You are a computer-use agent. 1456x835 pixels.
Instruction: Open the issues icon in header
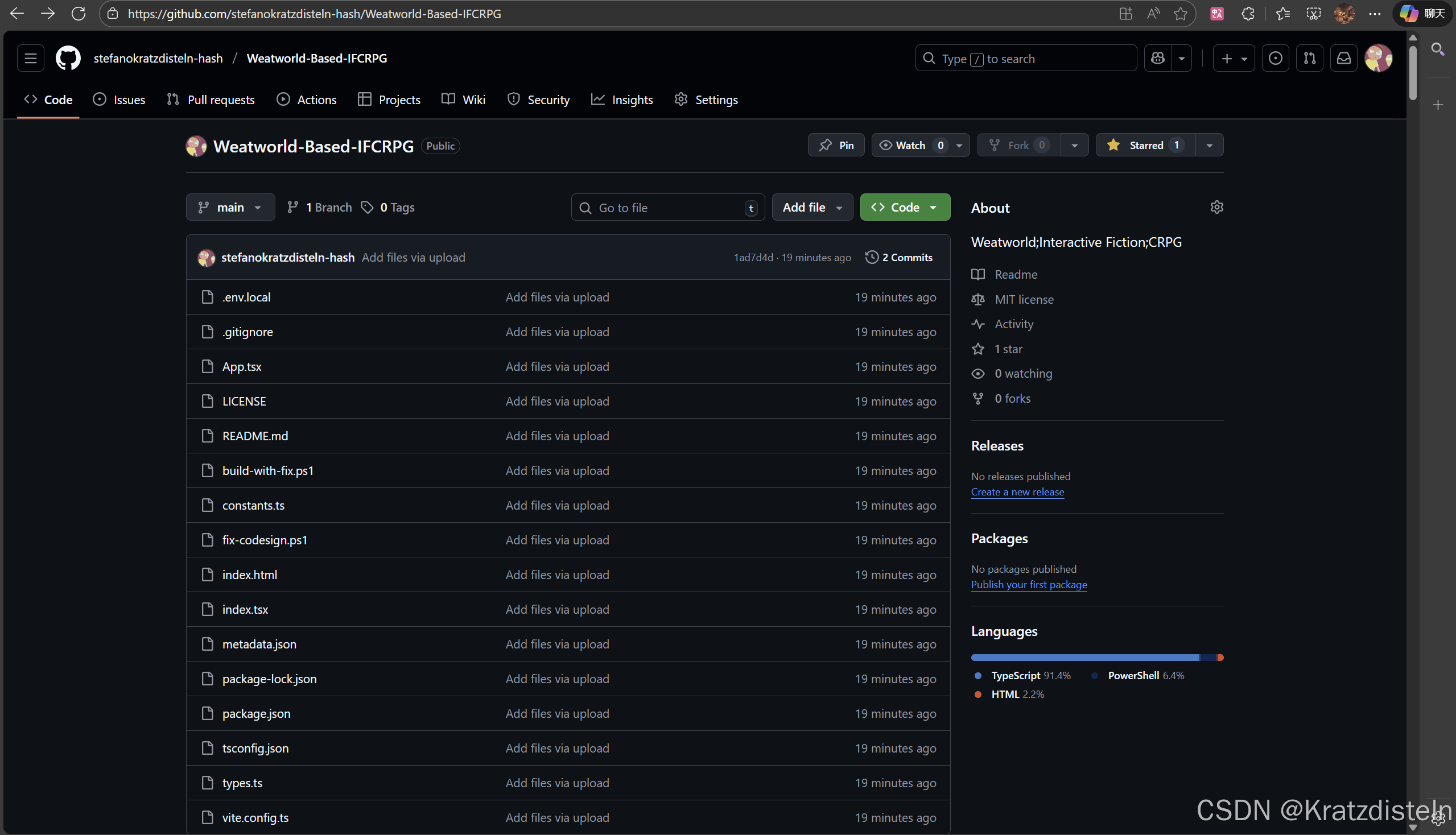point(1274,59)
